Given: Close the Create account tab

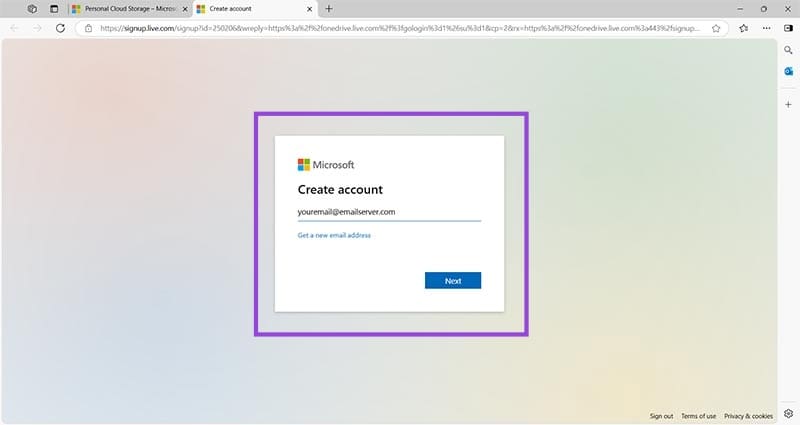Looking at the screenshot, I should coord(309,9).
